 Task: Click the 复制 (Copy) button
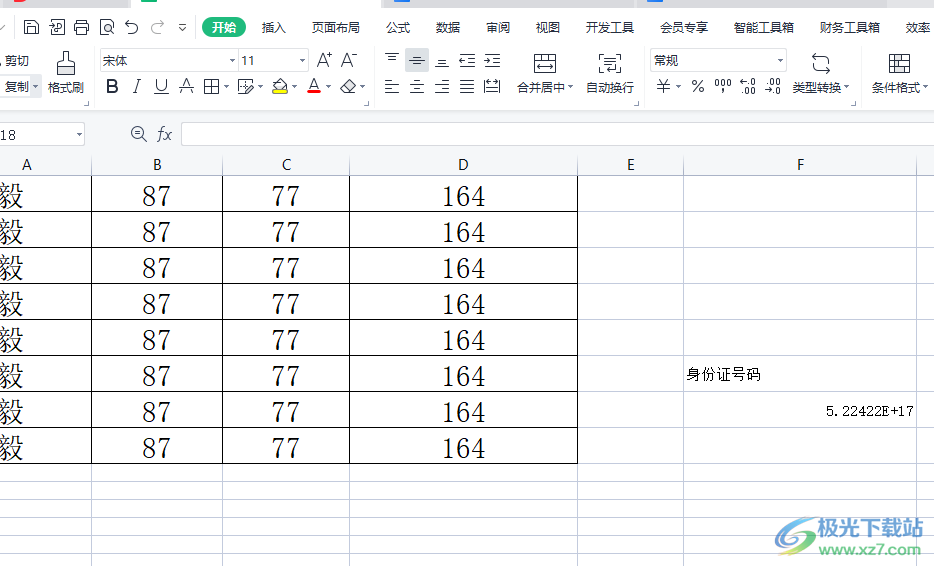[x=17, y=87]
